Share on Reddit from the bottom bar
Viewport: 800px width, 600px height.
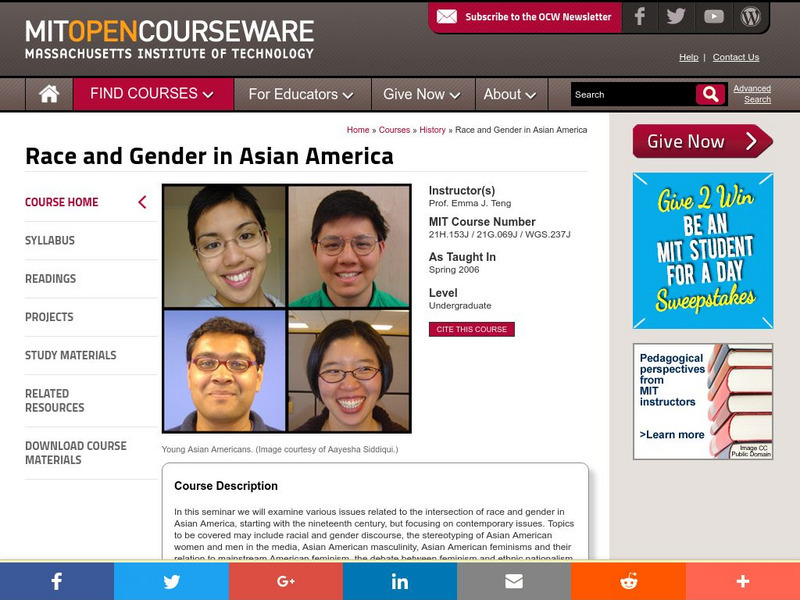click(628, 581)
